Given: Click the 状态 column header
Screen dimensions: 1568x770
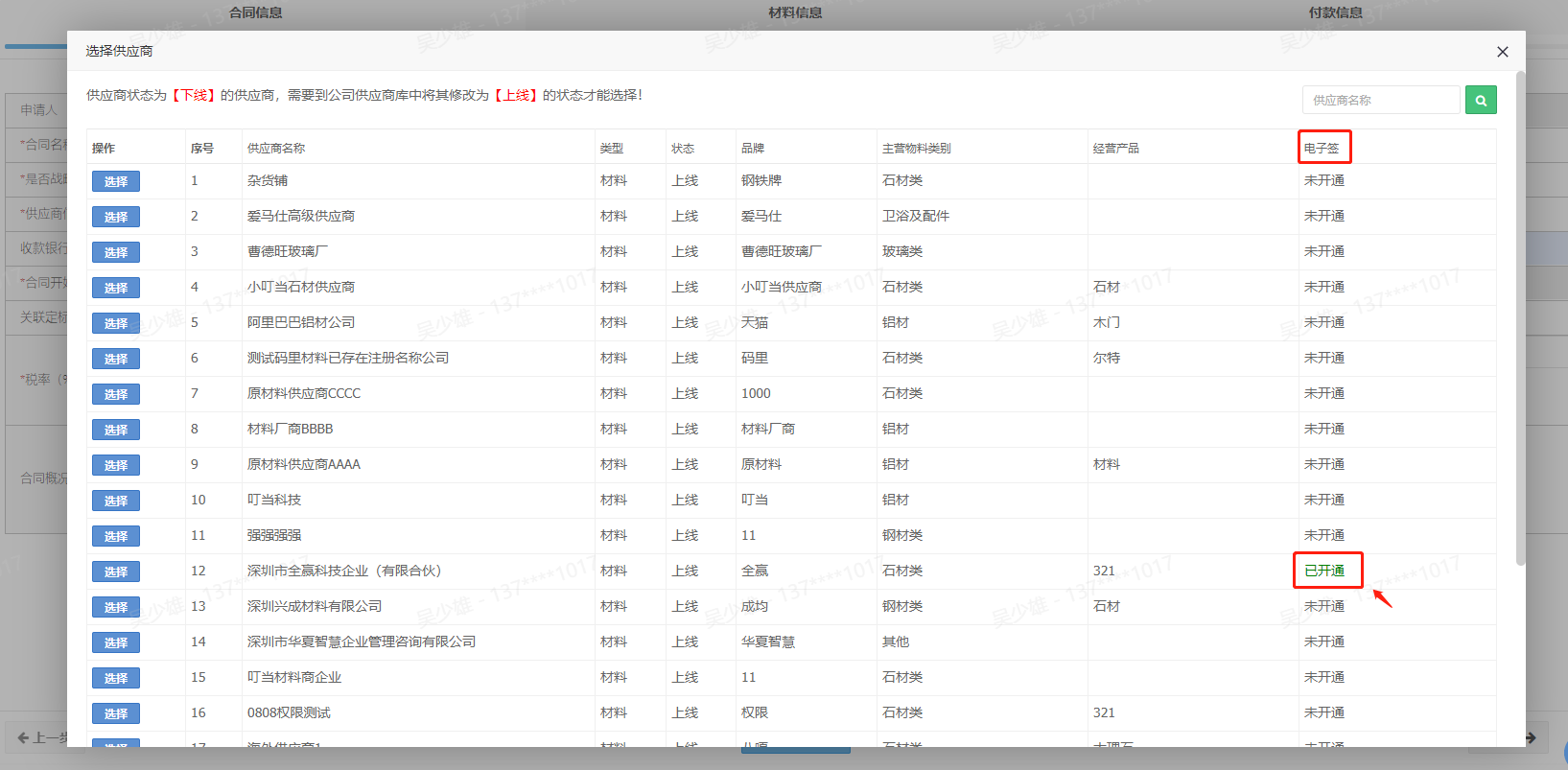Looking at the screenshot, I should [x=683, y=148].
